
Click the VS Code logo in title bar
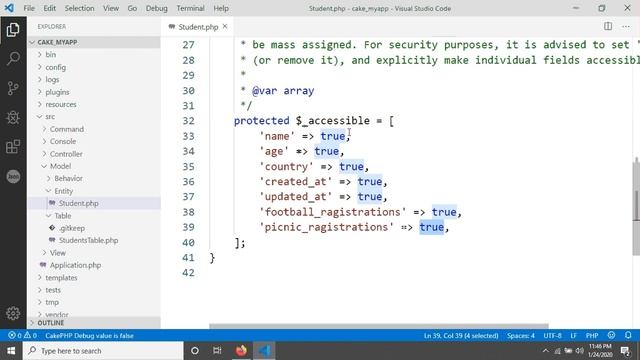point(9,8)
